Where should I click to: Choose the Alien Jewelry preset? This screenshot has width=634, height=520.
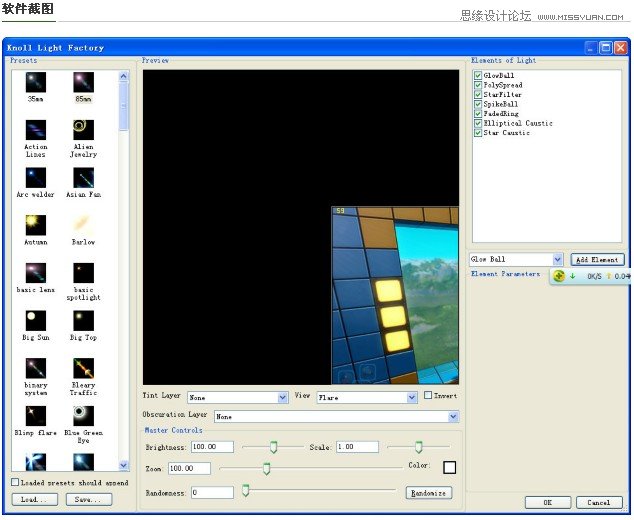tap(83, 130)
